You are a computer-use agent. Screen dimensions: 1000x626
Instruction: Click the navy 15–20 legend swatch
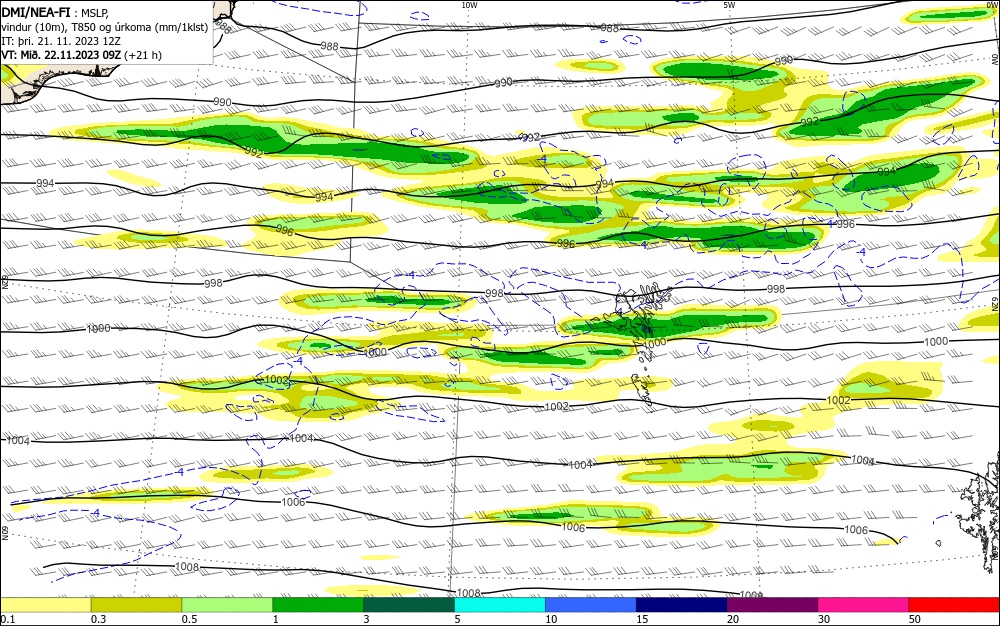[682, 605]
